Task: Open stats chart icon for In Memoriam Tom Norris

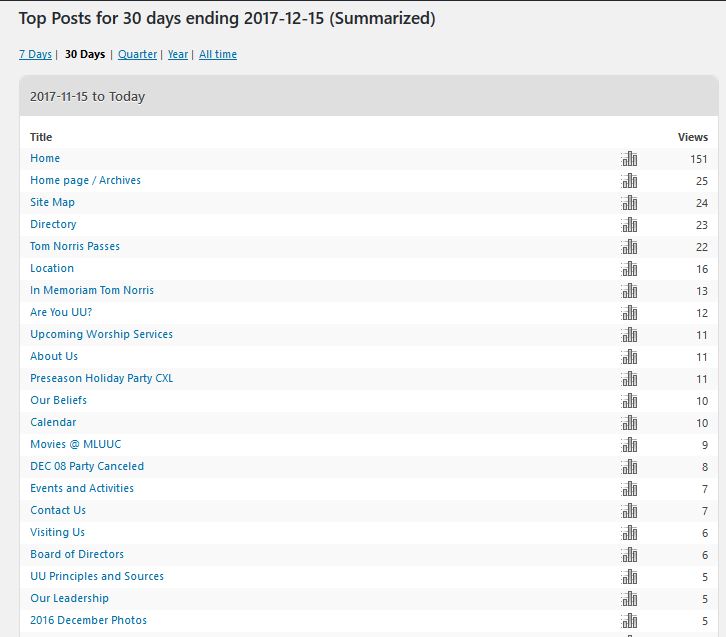Action: 629,291
